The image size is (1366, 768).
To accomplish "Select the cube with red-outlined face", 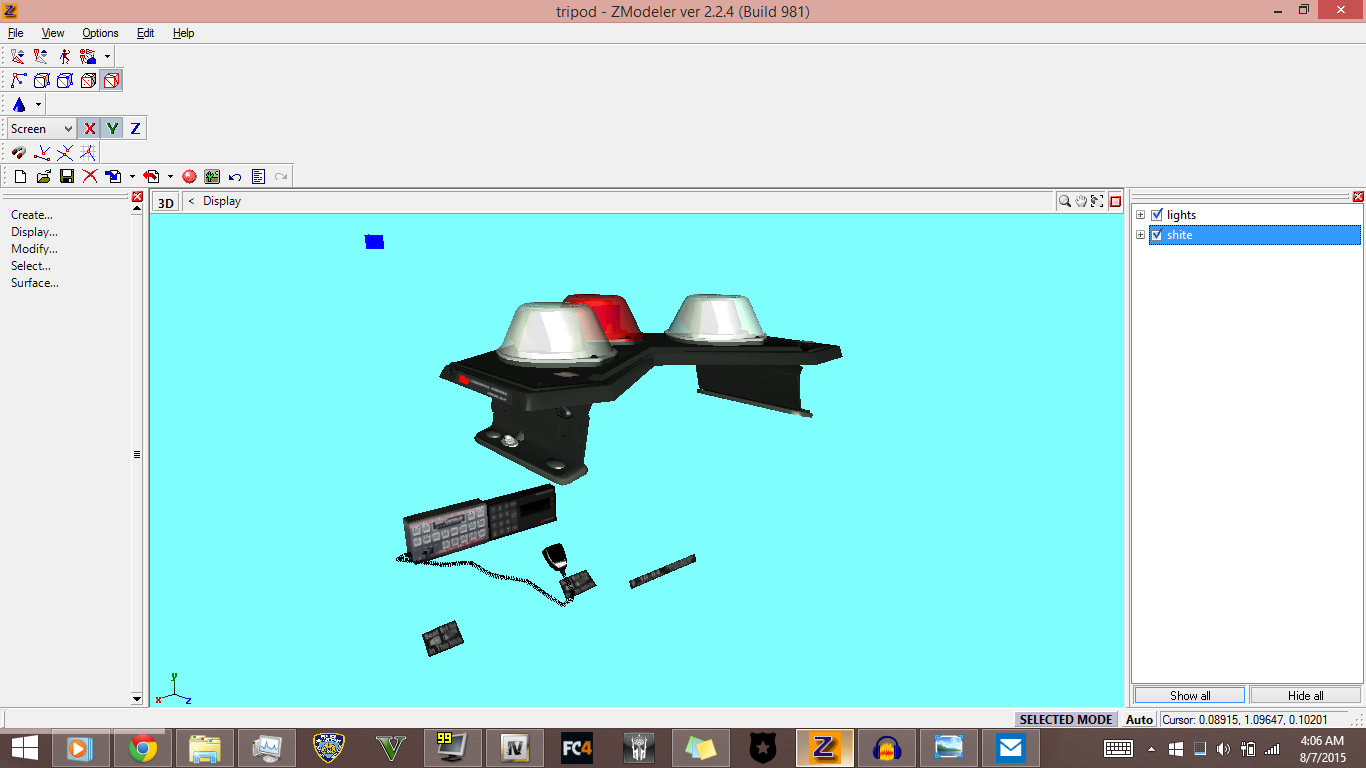I will tap(88, 81).
